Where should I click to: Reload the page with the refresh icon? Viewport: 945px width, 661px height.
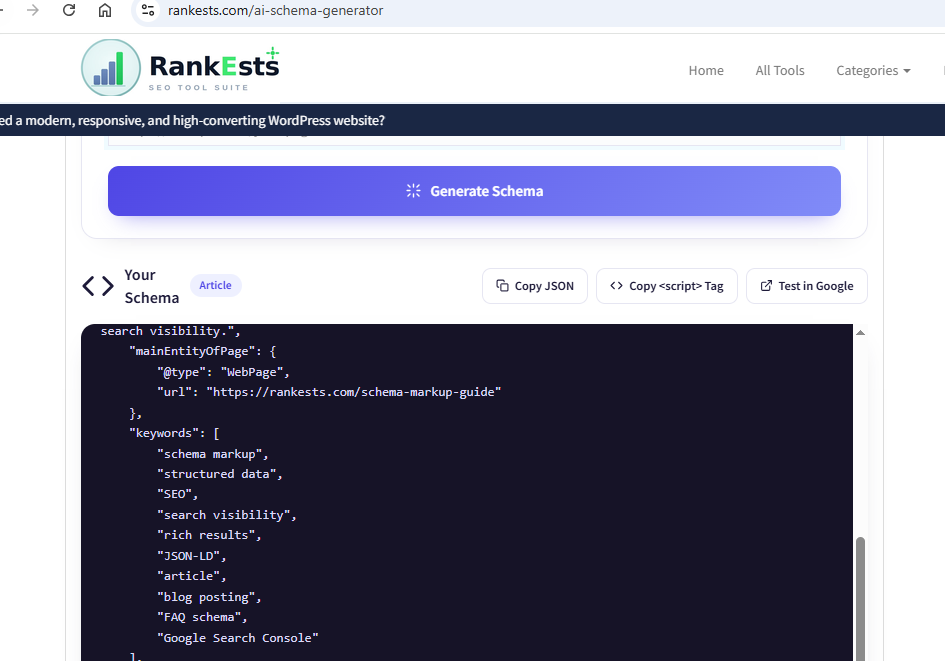69,10
